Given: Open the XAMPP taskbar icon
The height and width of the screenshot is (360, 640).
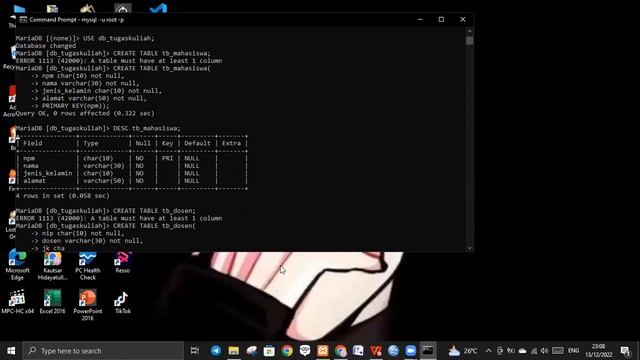Looking at the screenshot, I should [322, 351].
